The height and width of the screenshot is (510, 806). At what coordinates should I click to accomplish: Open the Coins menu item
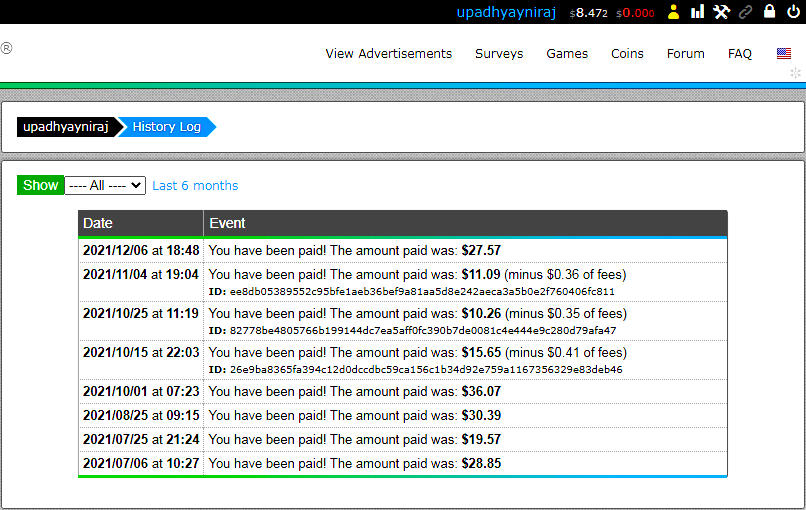pos(627,54)
